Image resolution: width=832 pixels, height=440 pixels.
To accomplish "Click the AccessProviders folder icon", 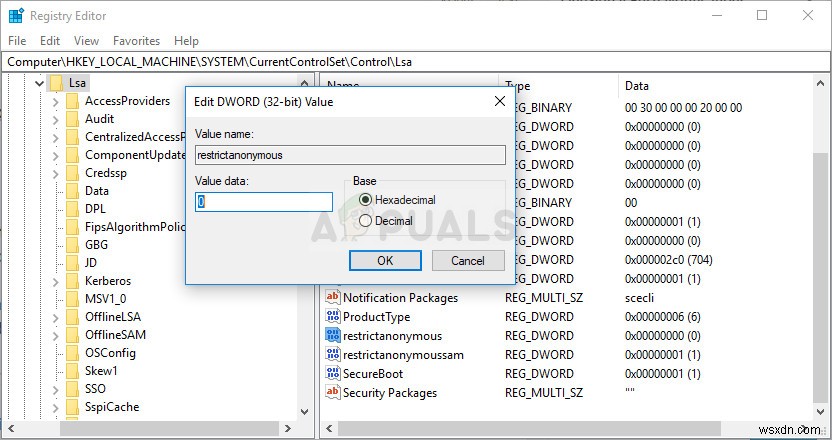I will point(73,101).
